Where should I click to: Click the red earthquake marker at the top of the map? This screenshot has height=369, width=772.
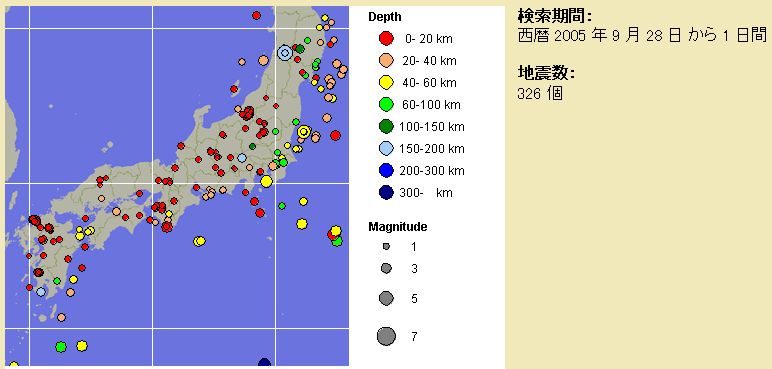click(256, 15)
